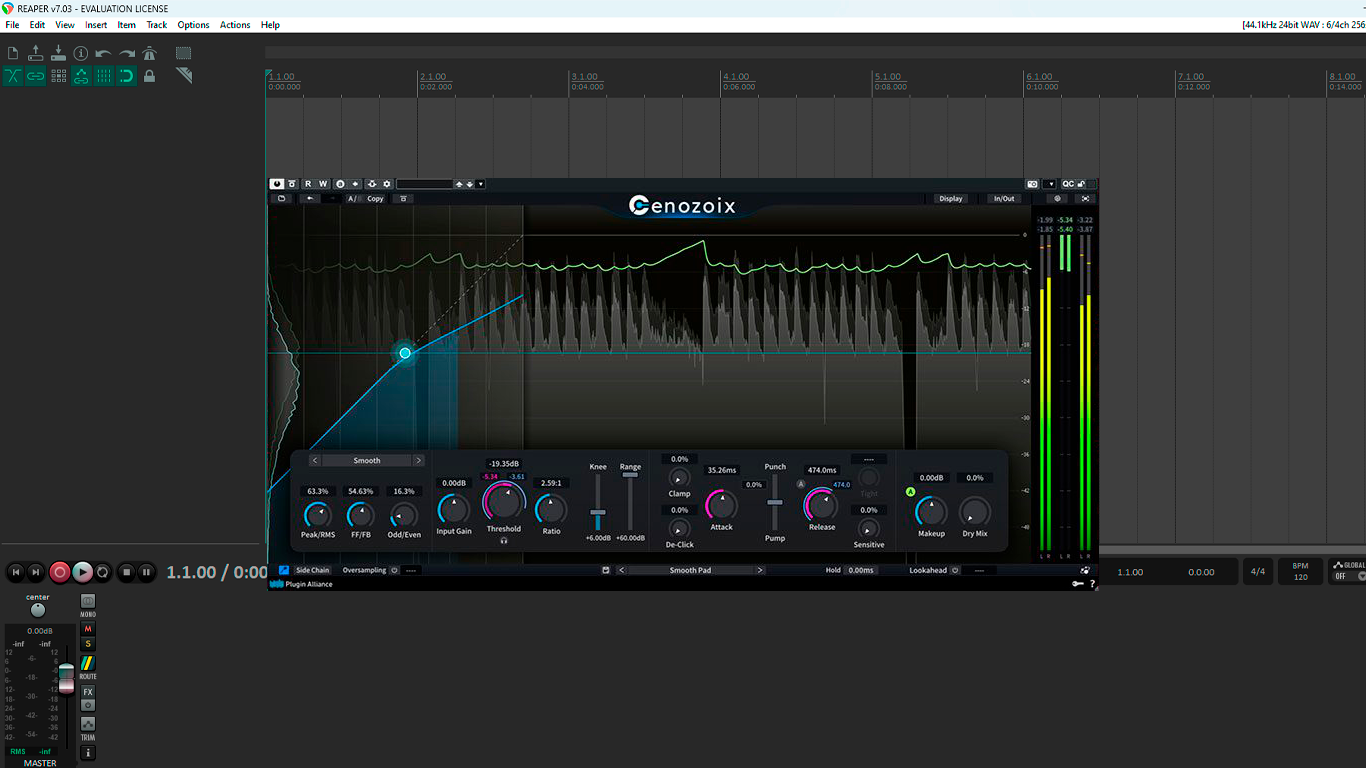This screenshot has height=768, width=1366.
Task: Select next compressor style right of Smooth
Action: pyautogui.click(x=418, y=460)
